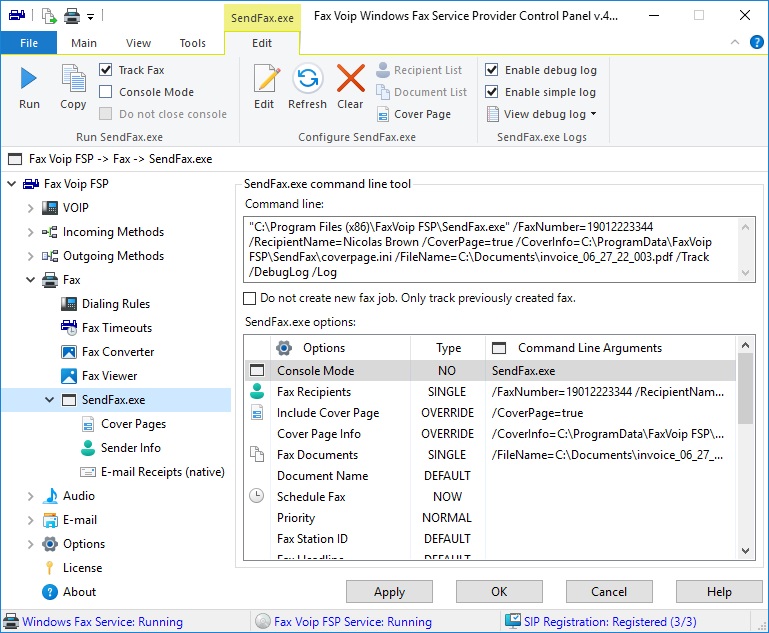Screen dimensions: 769x633
Task: Enable the Console Mode checkbox
Action: coord(105,92)
